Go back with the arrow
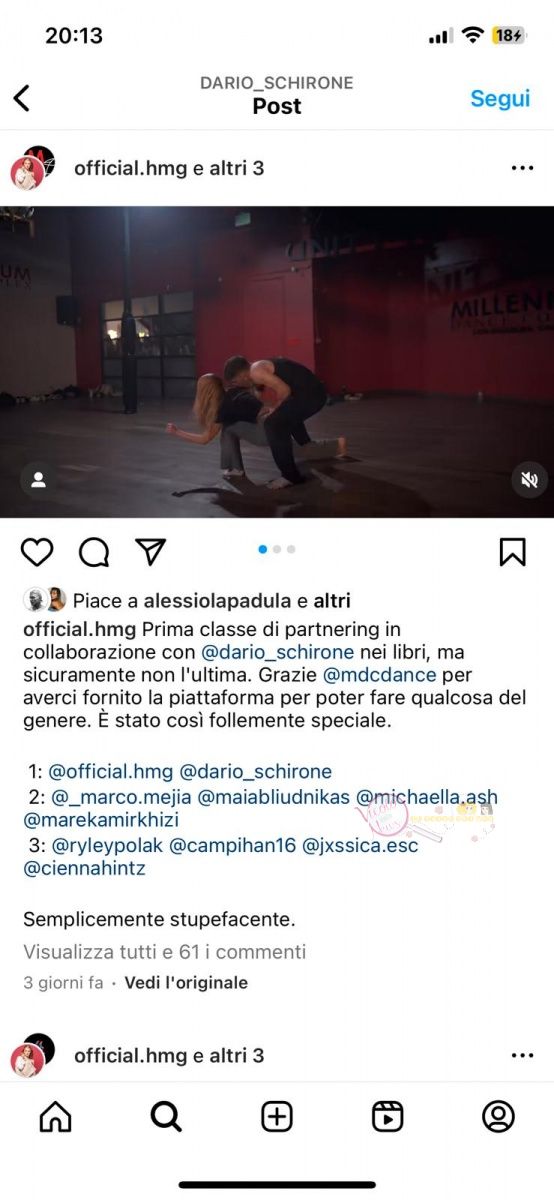Image resolution: width=554 pixels, height=1200 pixels. pos(21,97)
